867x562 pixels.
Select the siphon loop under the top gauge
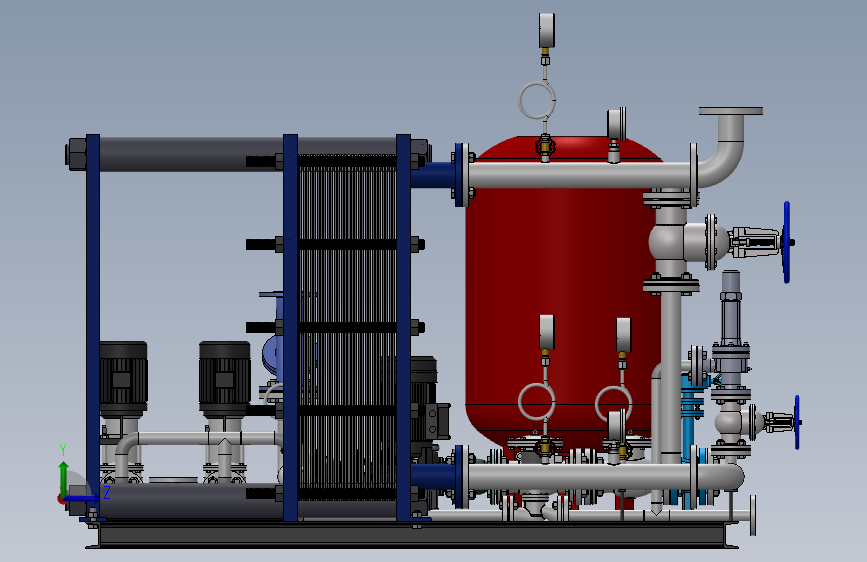tap(537, 100)
